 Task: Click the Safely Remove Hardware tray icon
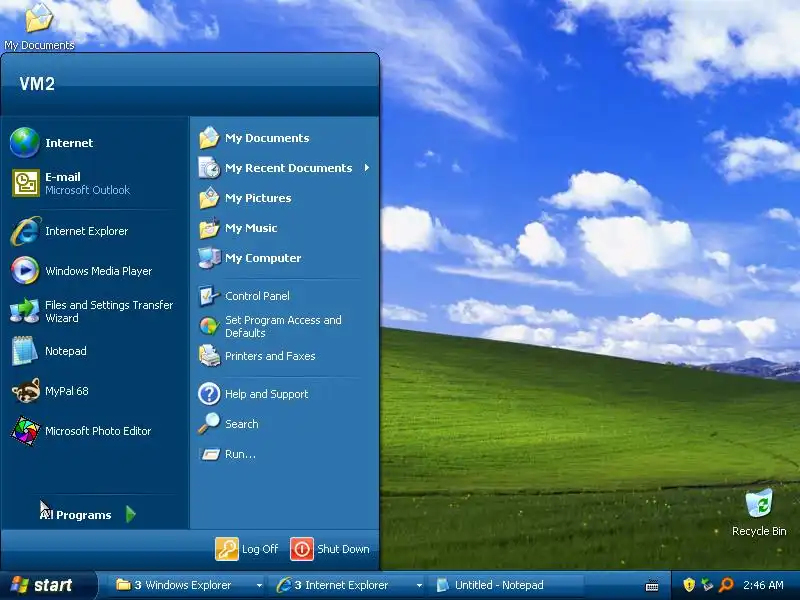pos(707,585)
